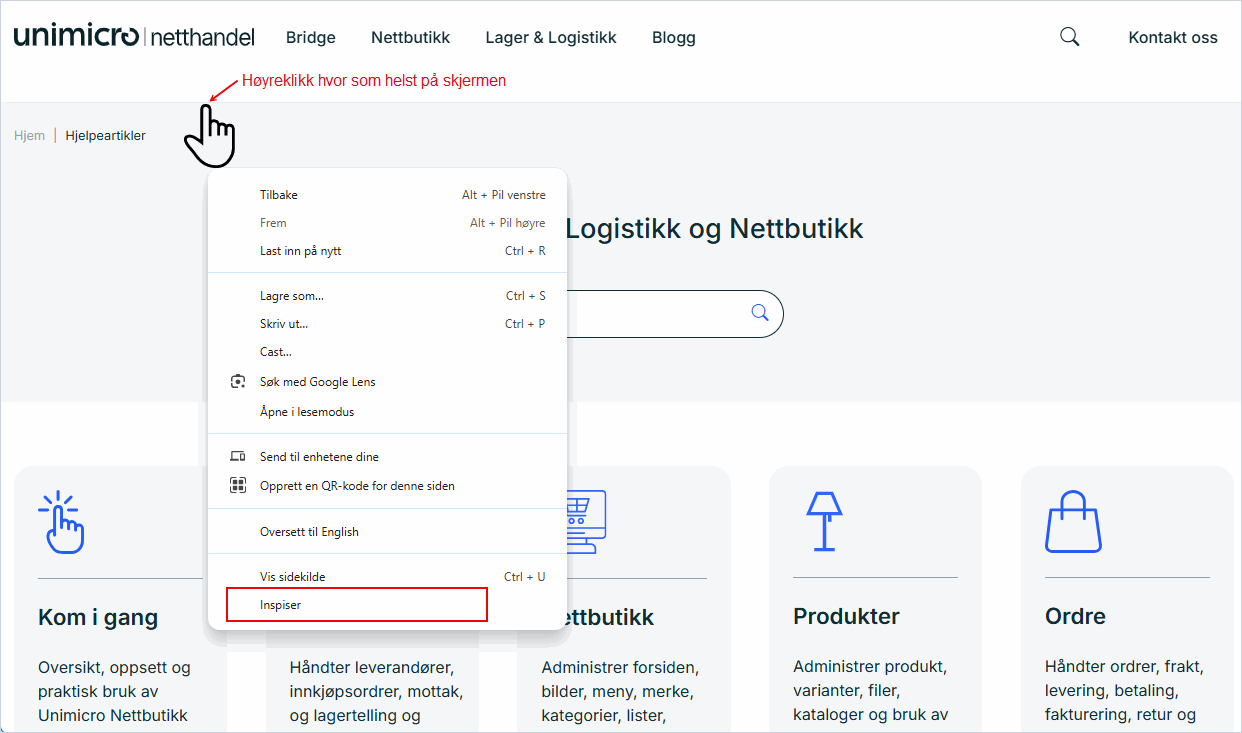This screenshot has height=733, width=1242.
Task: Select Lagre som... menu entry
Action: point(291,296)
